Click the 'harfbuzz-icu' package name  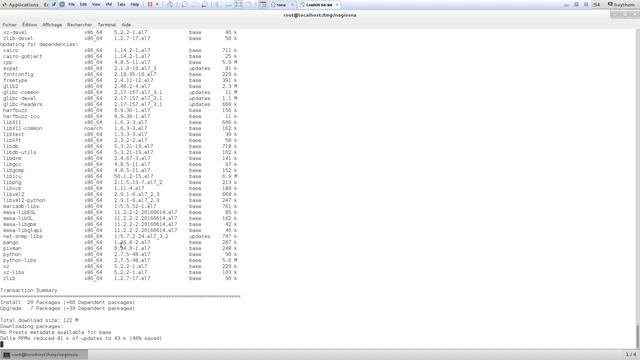[21, 116]
